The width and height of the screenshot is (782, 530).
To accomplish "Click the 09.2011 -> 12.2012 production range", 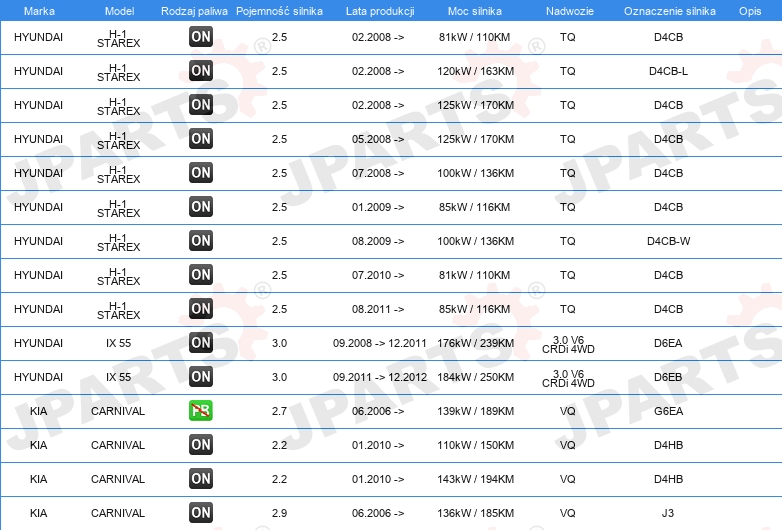I will (x=380, y=377).
